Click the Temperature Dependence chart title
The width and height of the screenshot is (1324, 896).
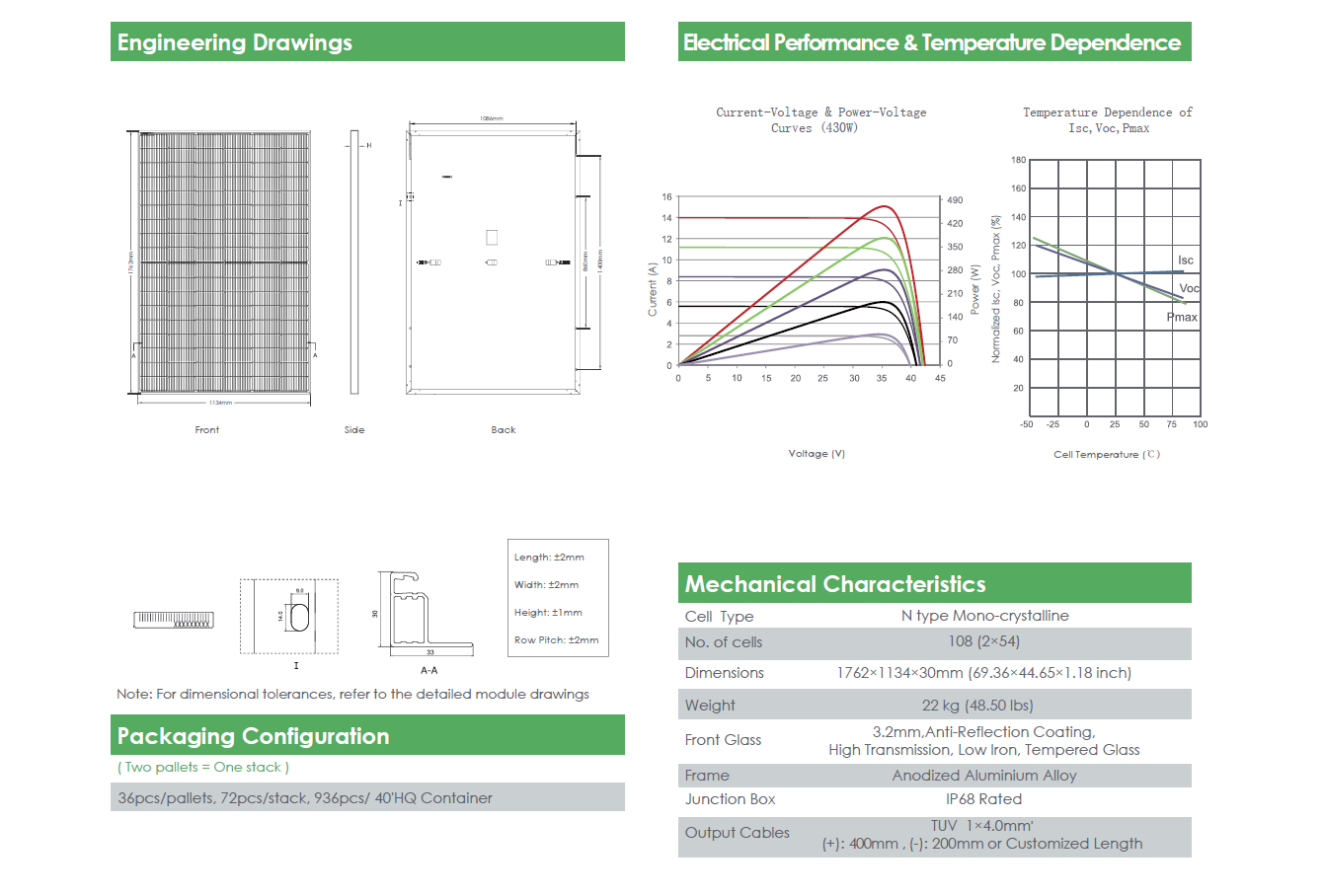point(1108,119)
